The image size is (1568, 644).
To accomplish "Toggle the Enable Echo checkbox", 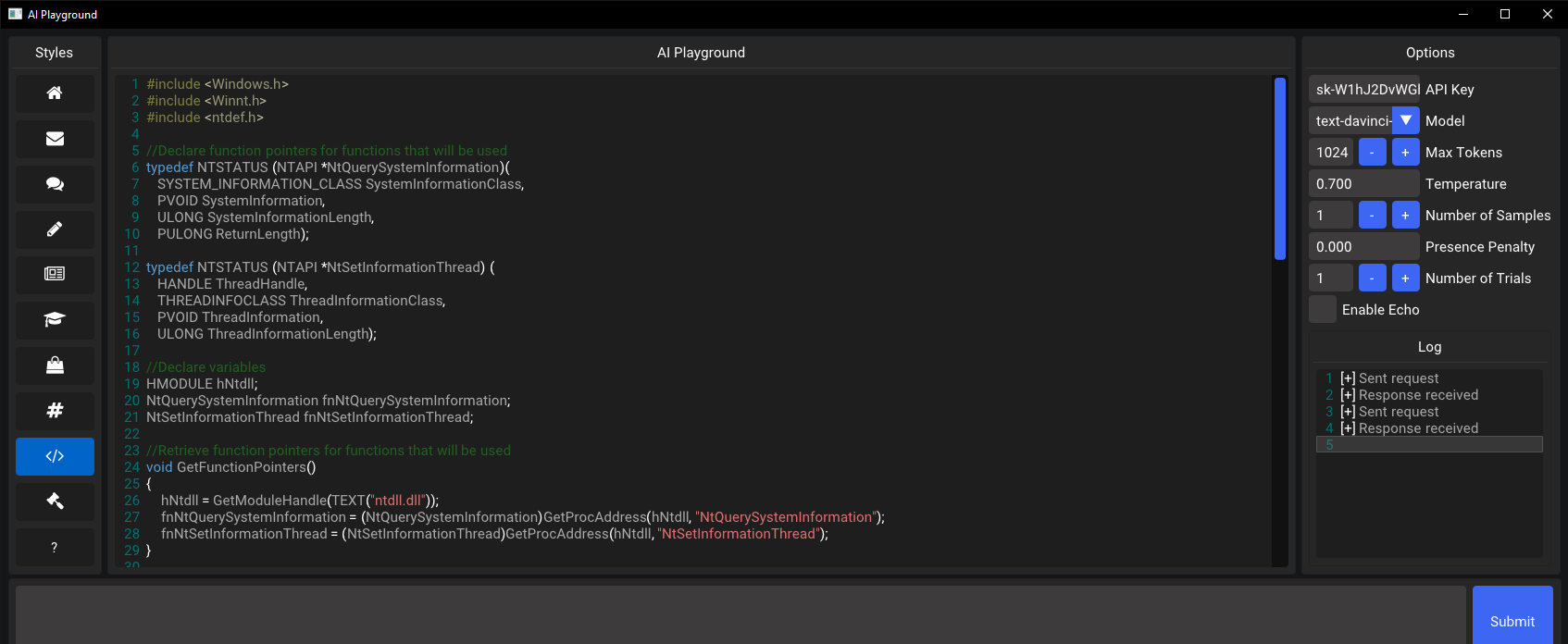I will point(1323,309).
